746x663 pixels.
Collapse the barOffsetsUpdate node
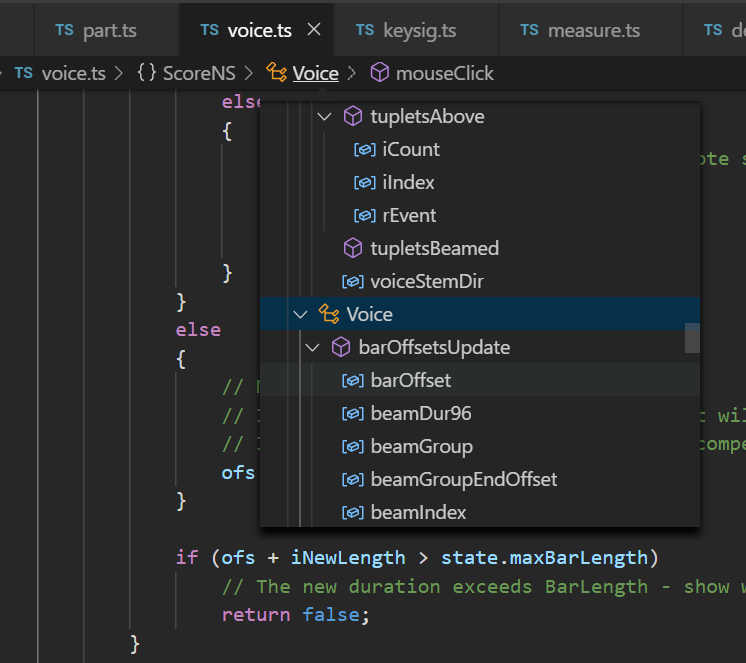pyautogui.click(x=313, y=348)
